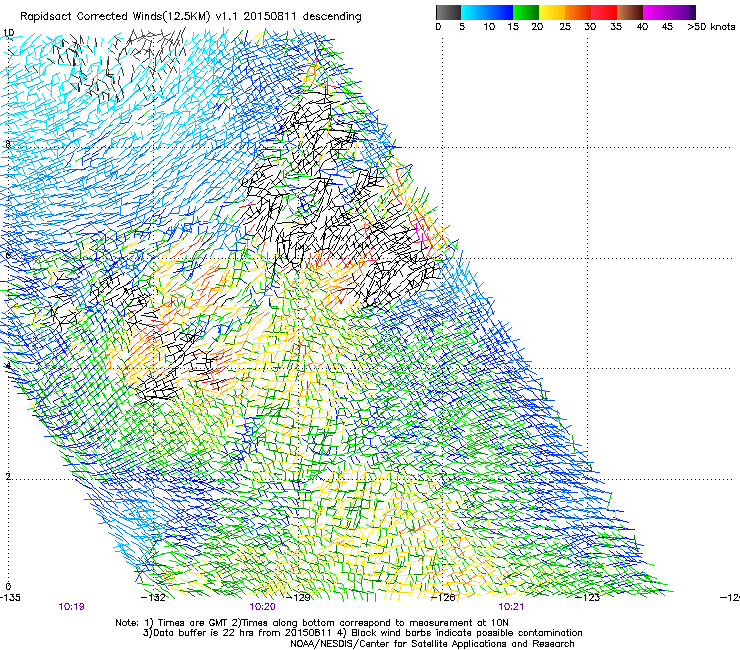Click the '25' legend scale label
The height and width of the screenshot is (650, 740).
[565, 27]
